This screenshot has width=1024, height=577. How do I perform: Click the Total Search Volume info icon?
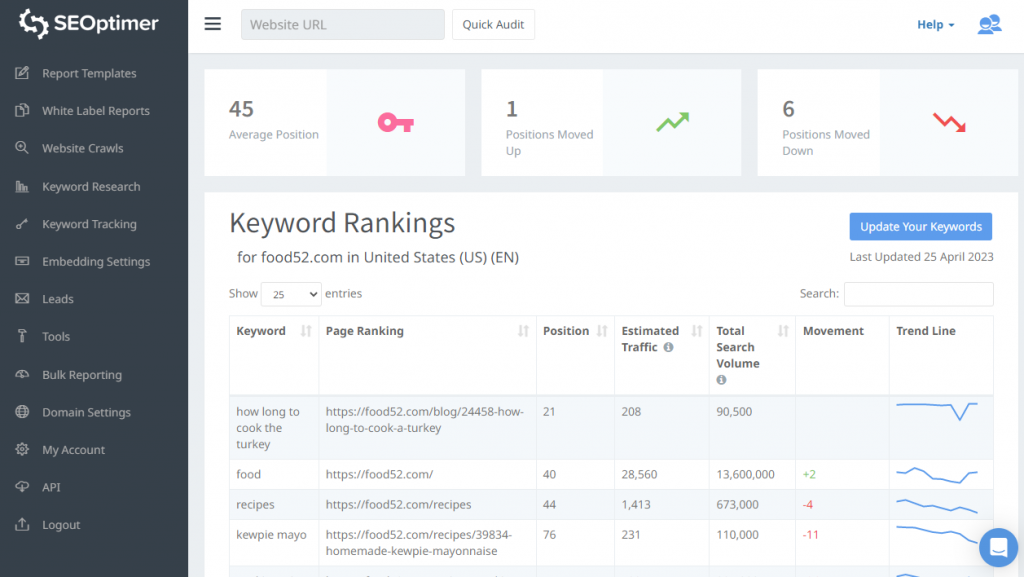tap(721, 380)
